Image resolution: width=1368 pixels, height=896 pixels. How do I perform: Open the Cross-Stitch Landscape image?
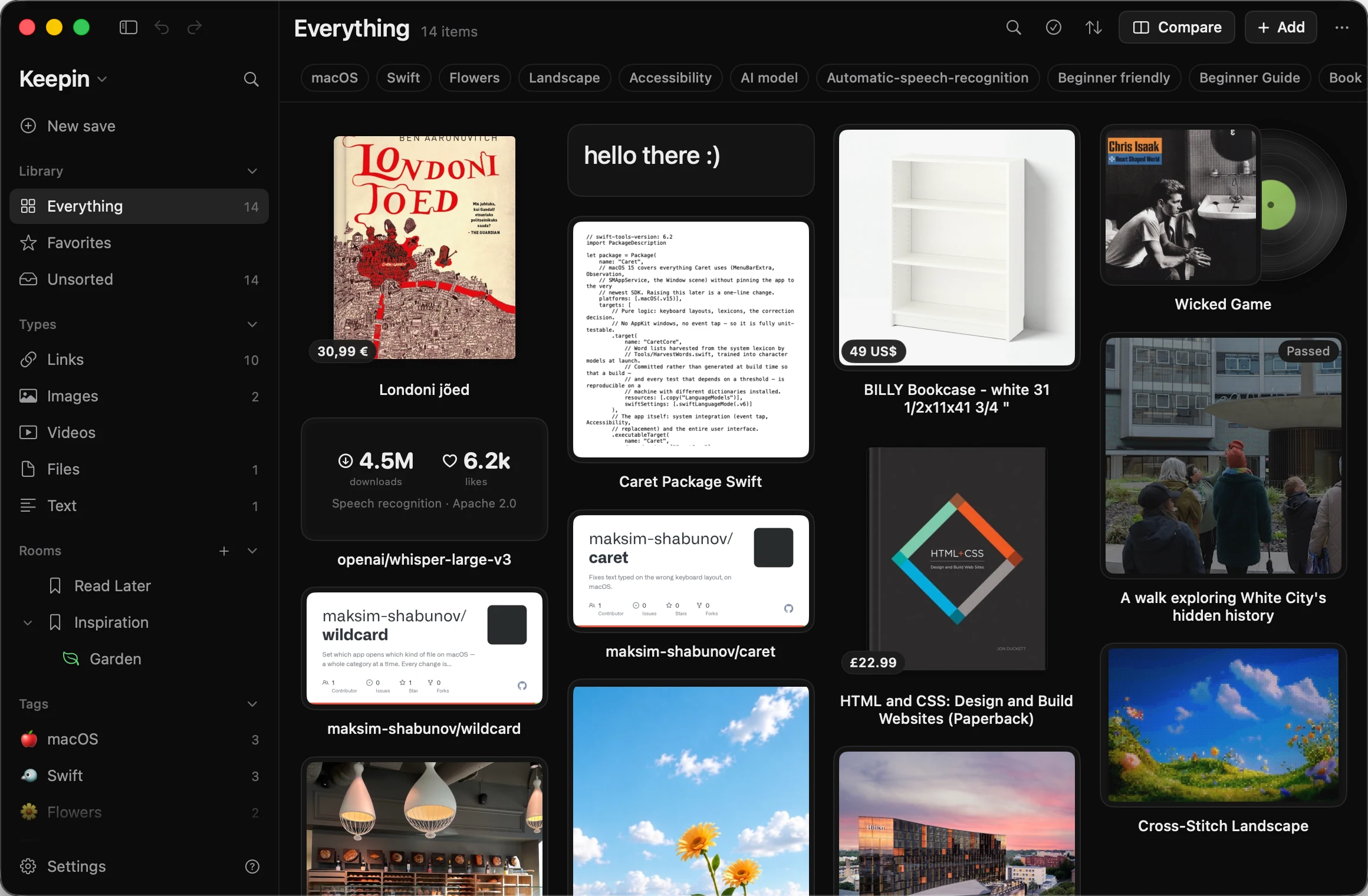(1223, 725)
